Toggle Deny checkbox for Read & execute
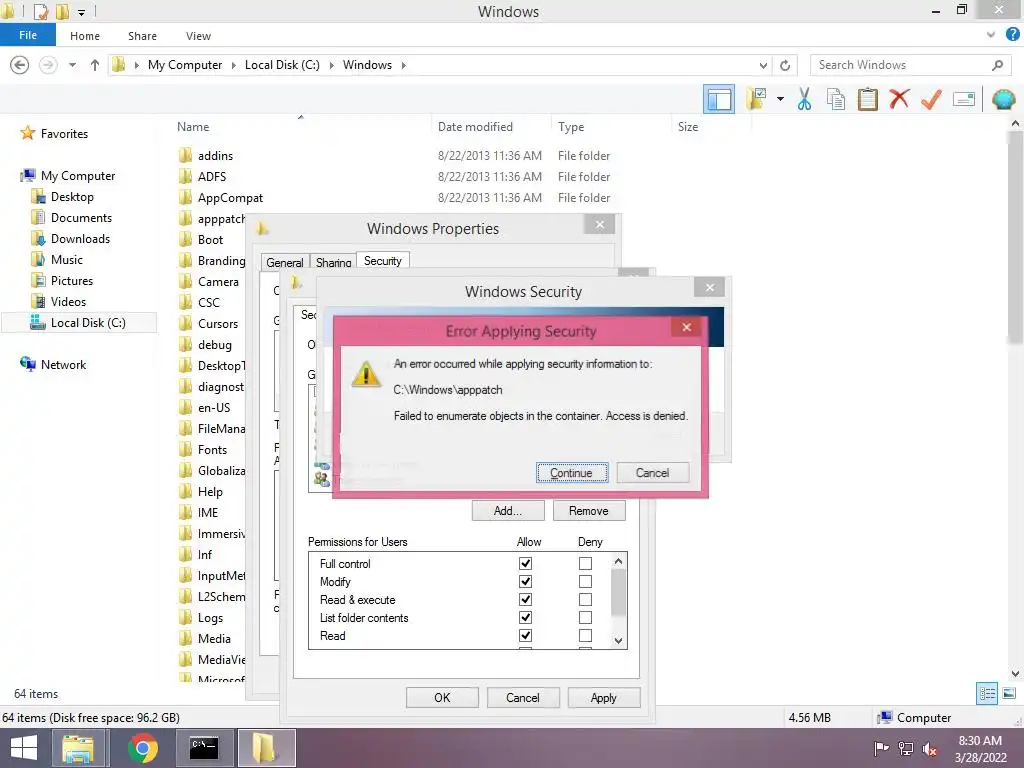The width and height of the screenshot is (1024, 768). pyautogui.click(x=585, y=600)
